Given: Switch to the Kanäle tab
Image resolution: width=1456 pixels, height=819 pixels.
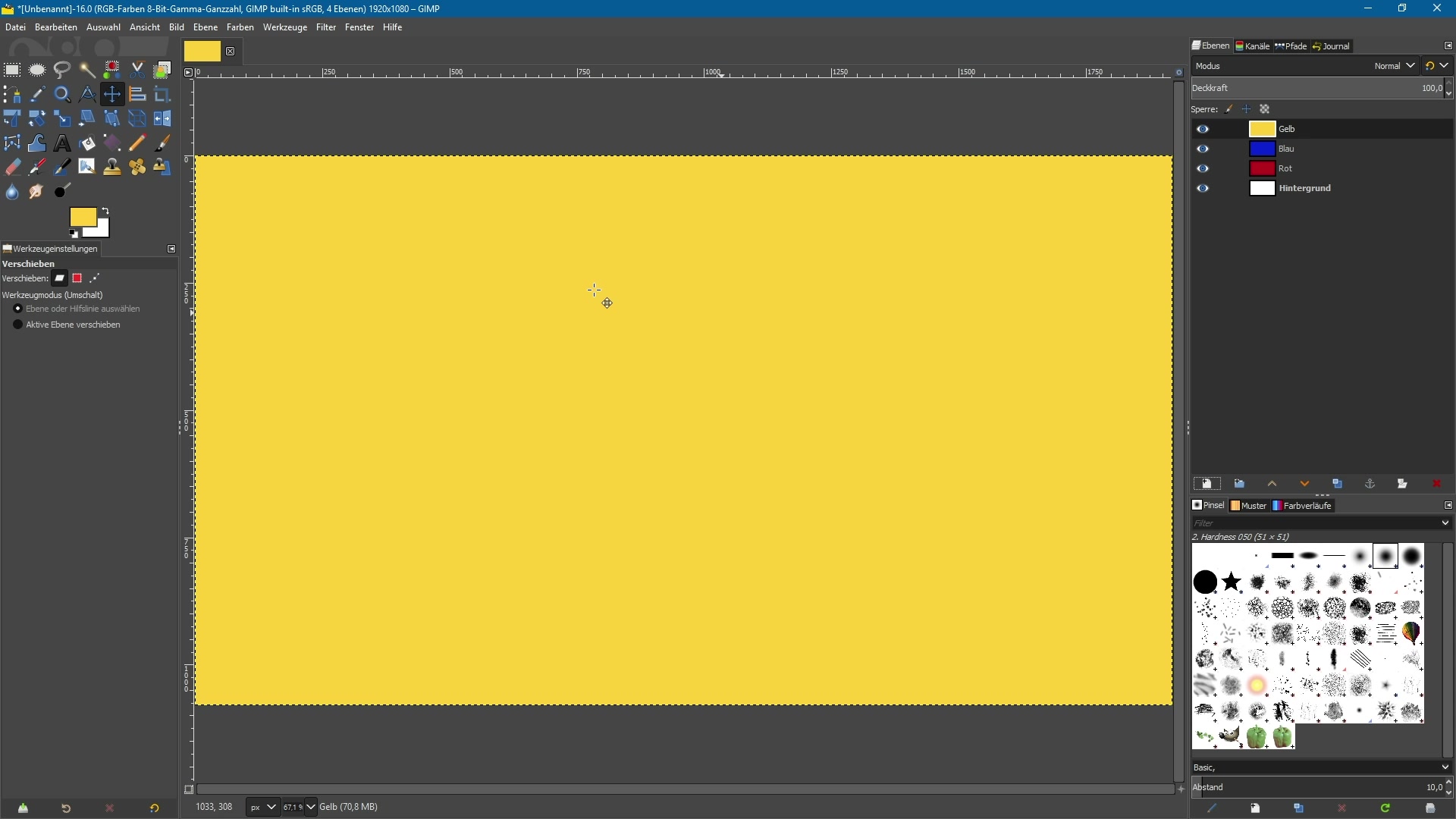Looking at the screenshot, I should (1253, 46).
